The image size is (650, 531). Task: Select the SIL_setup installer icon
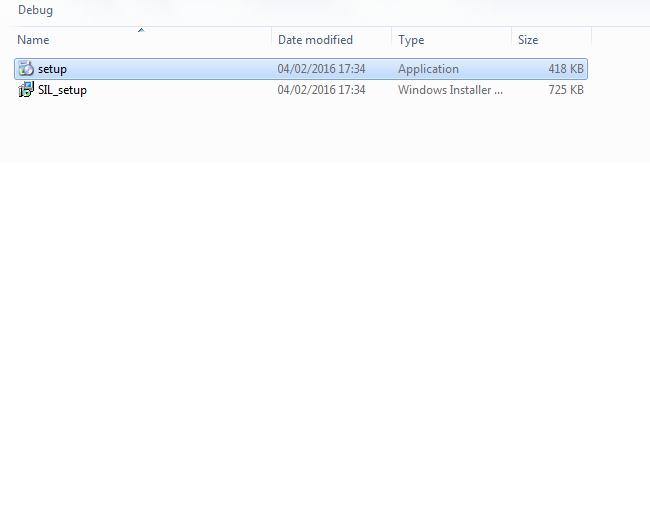[x=26, y=90]
